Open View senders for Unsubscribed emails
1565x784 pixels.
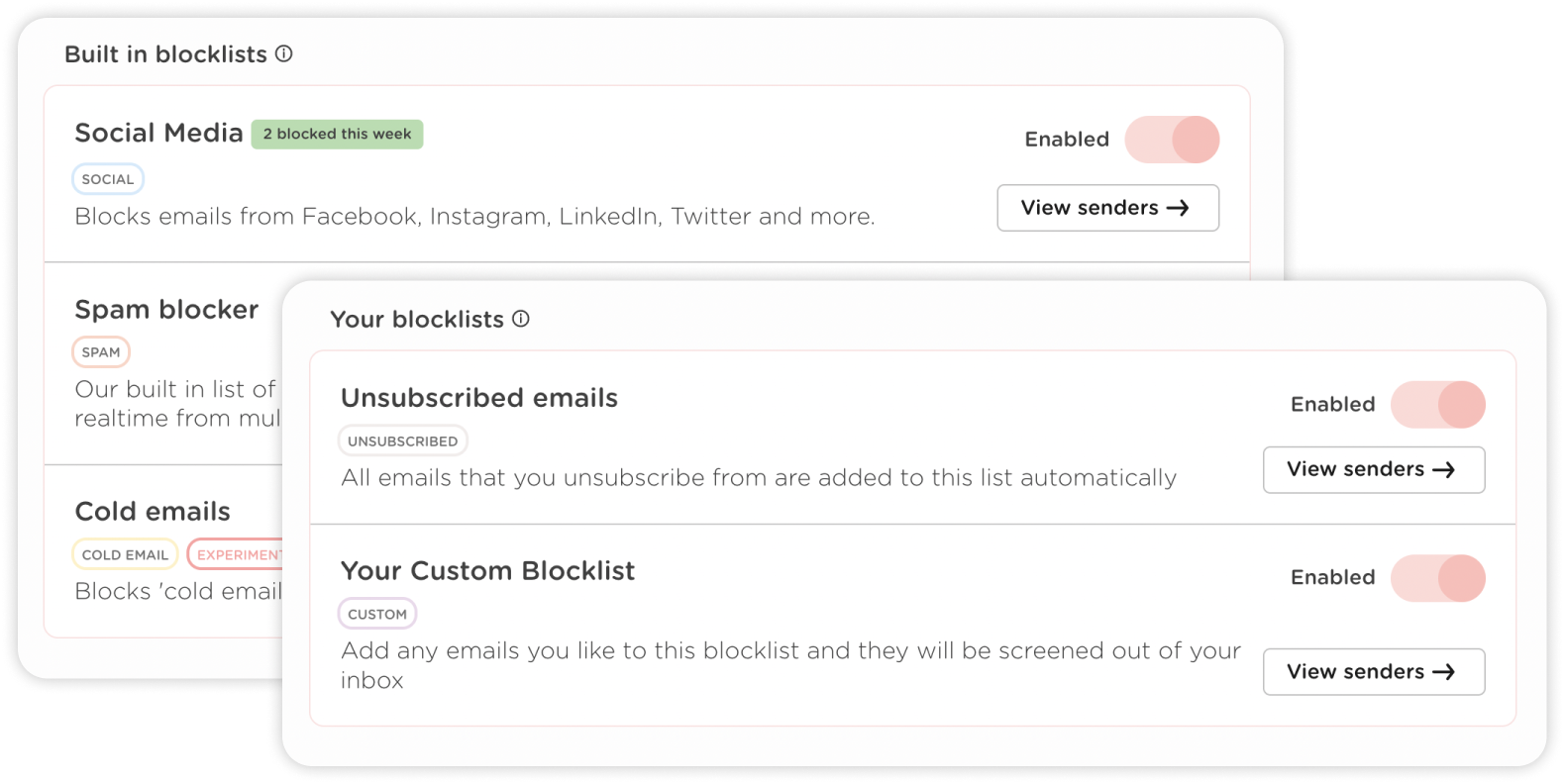[1374, 469]
